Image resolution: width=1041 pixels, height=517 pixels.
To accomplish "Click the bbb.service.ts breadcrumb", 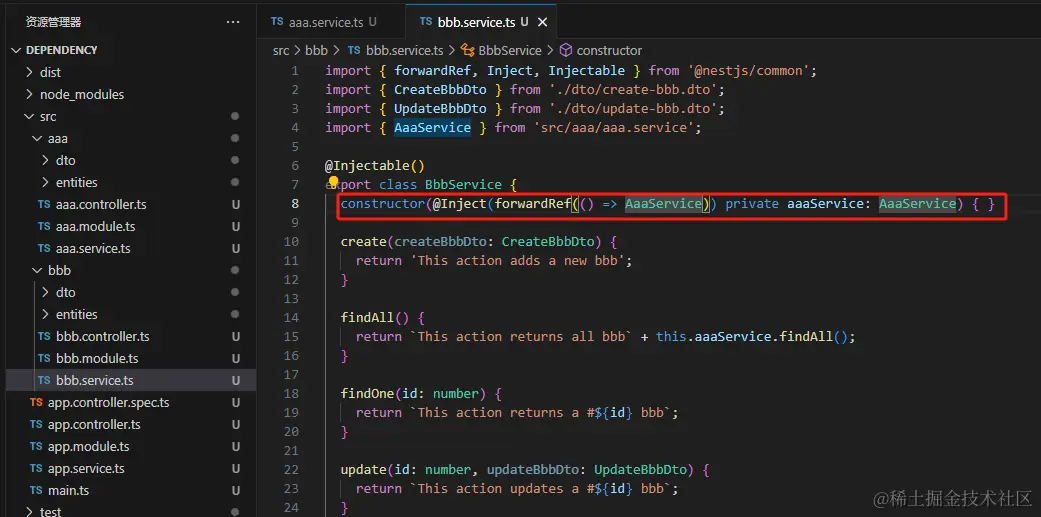I will 404,50.
